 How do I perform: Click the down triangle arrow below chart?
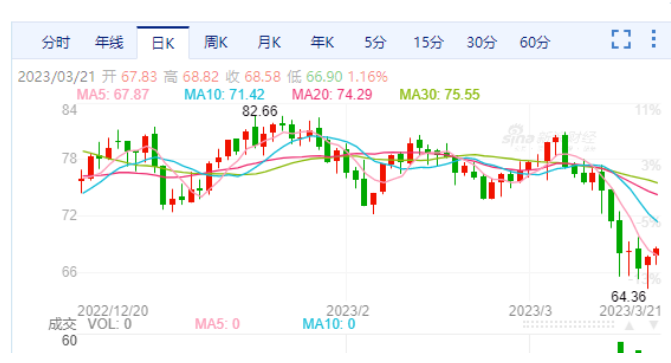(654, 325)
